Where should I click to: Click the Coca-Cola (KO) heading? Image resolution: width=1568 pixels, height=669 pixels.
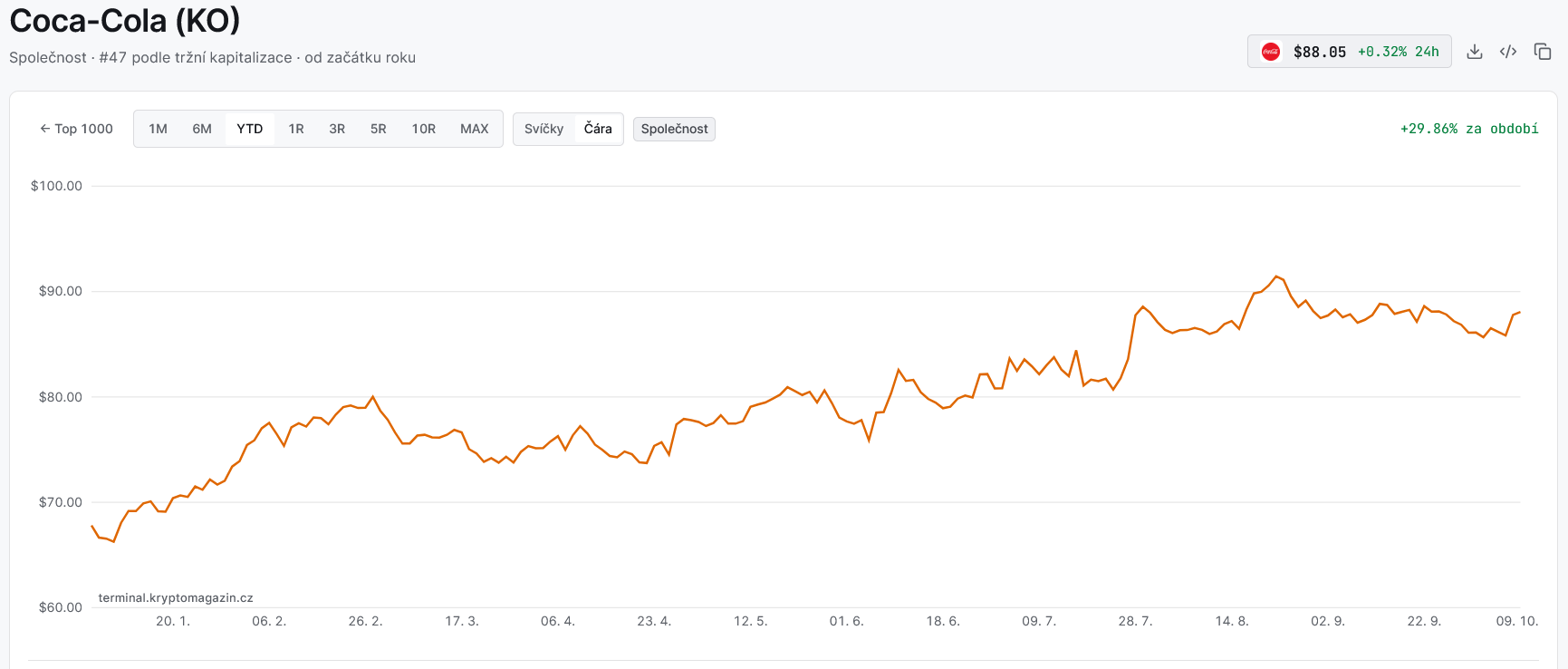(125, 21)
